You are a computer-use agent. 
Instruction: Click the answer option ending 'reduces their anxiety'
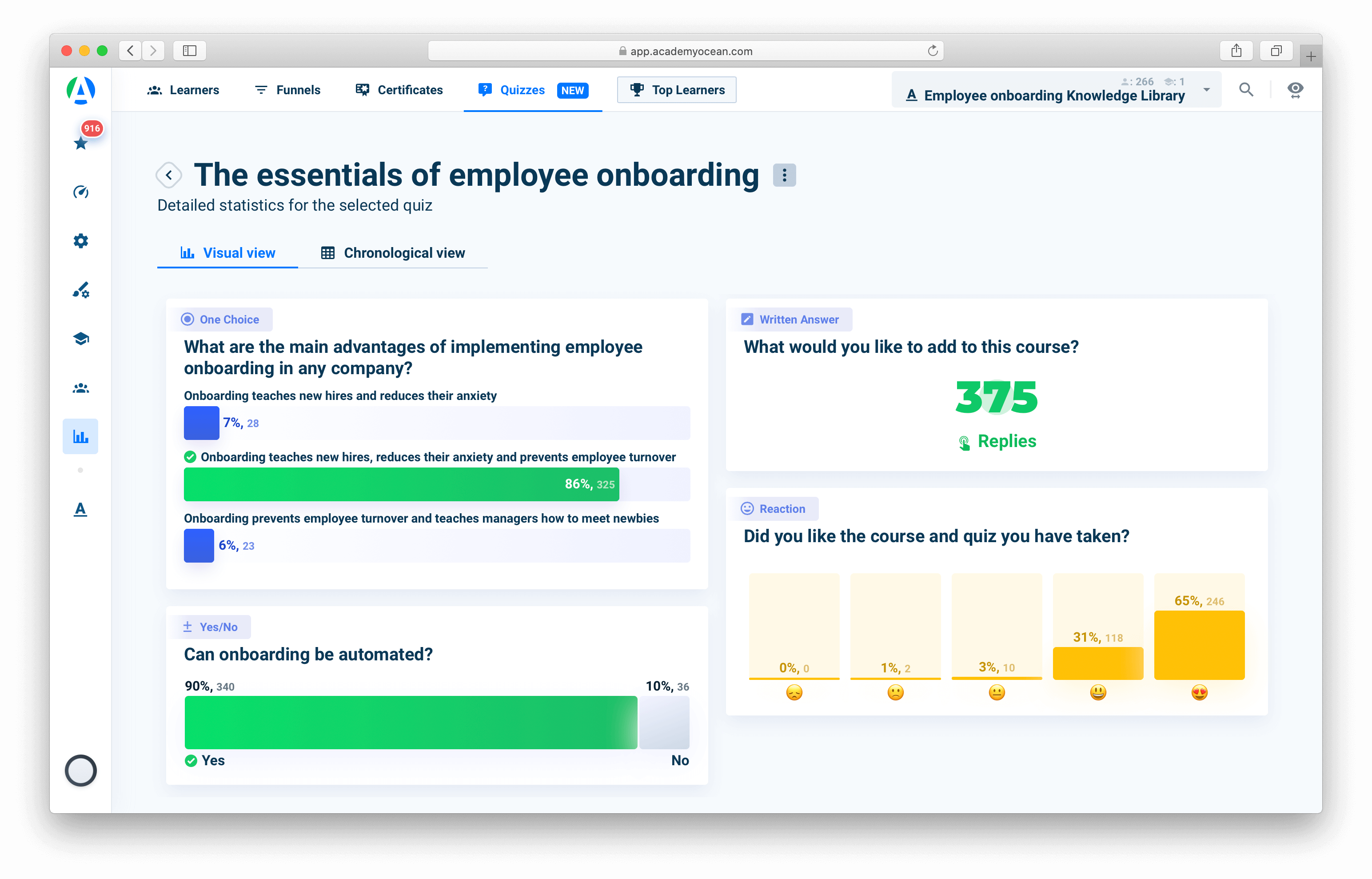340,396
